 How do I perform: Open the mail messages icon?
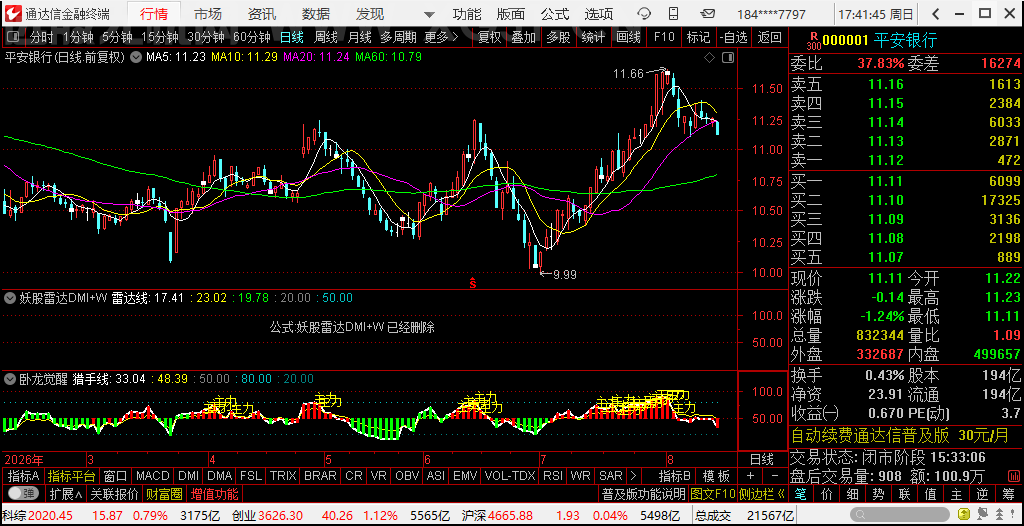click(707, 14)
